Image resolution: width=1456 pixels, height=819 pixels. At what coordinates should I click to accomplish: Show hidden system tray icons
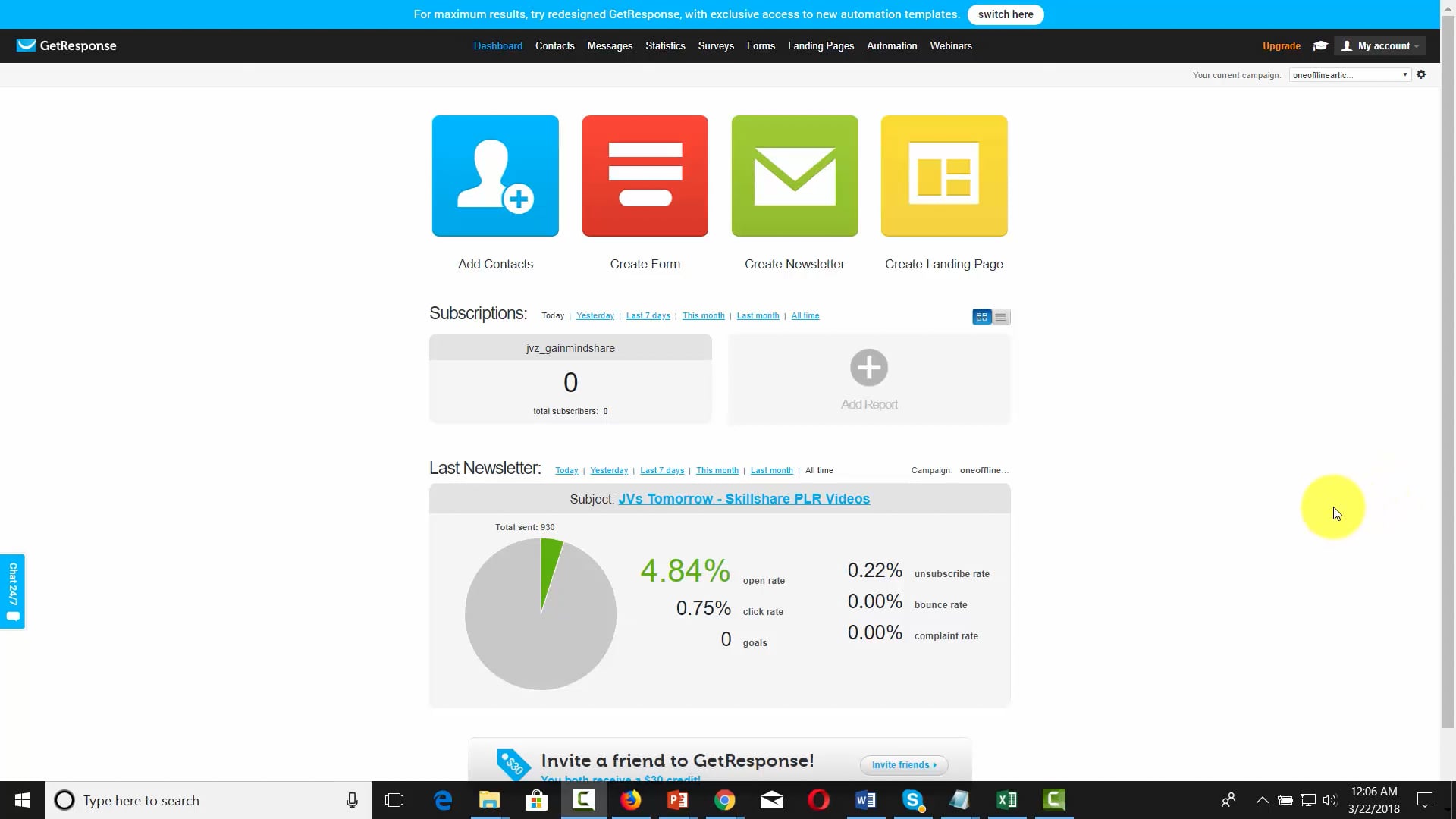coord(1263,800)
